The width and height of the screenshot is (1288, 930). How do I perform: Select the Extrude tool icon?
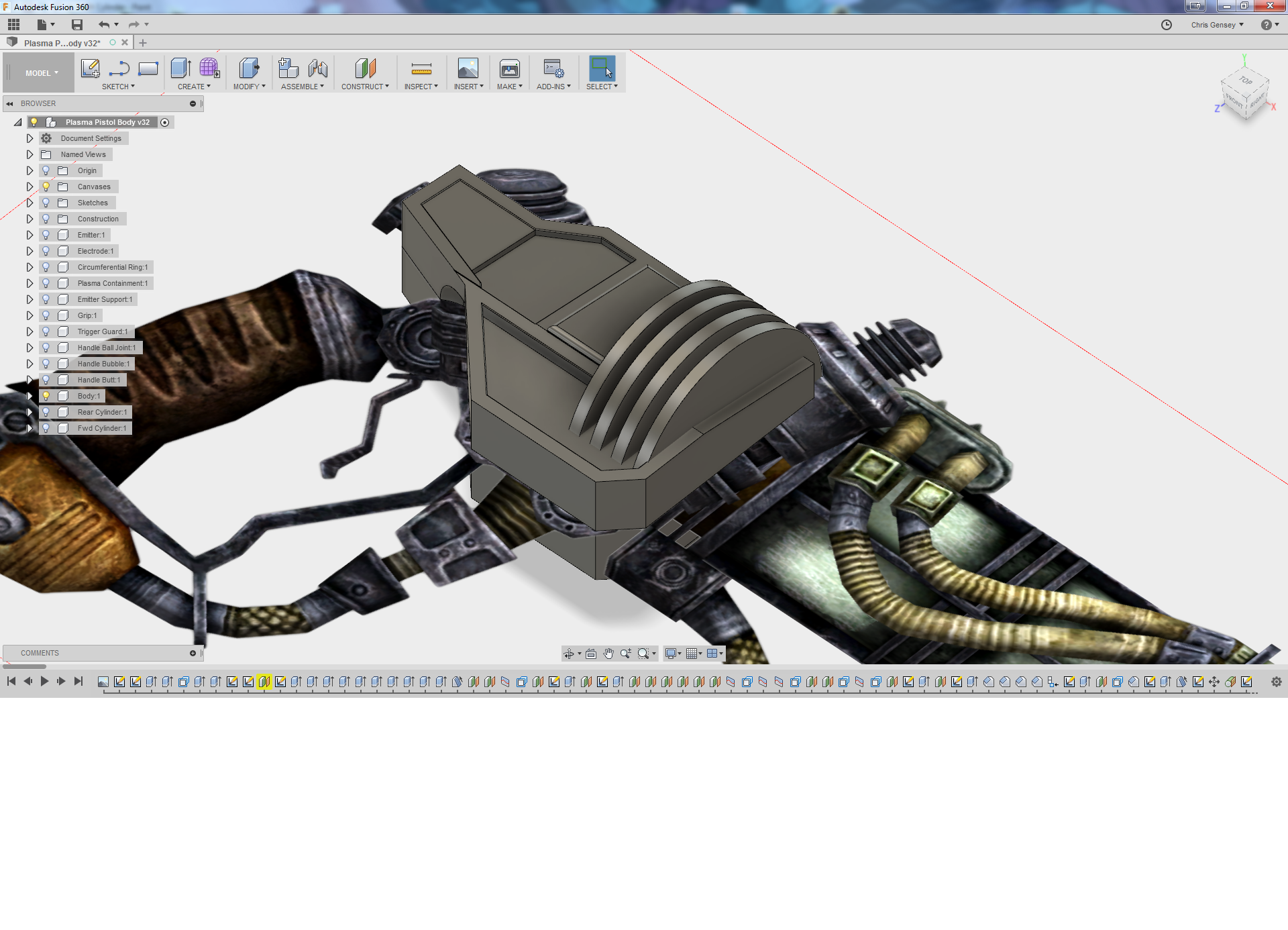tap(180, 68)
